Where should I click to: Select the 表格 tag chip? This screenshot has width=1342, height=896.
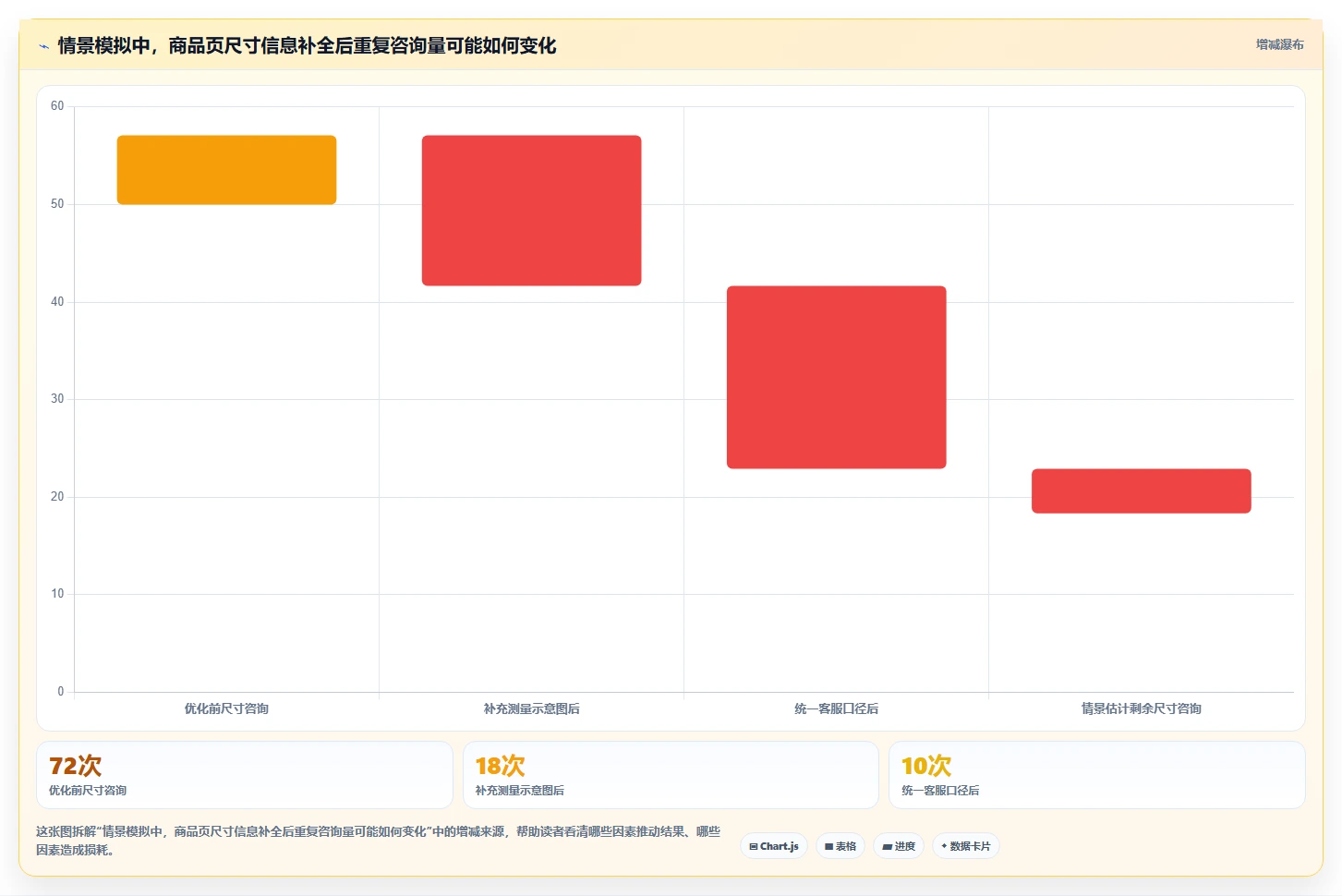(x=840, y=846)
